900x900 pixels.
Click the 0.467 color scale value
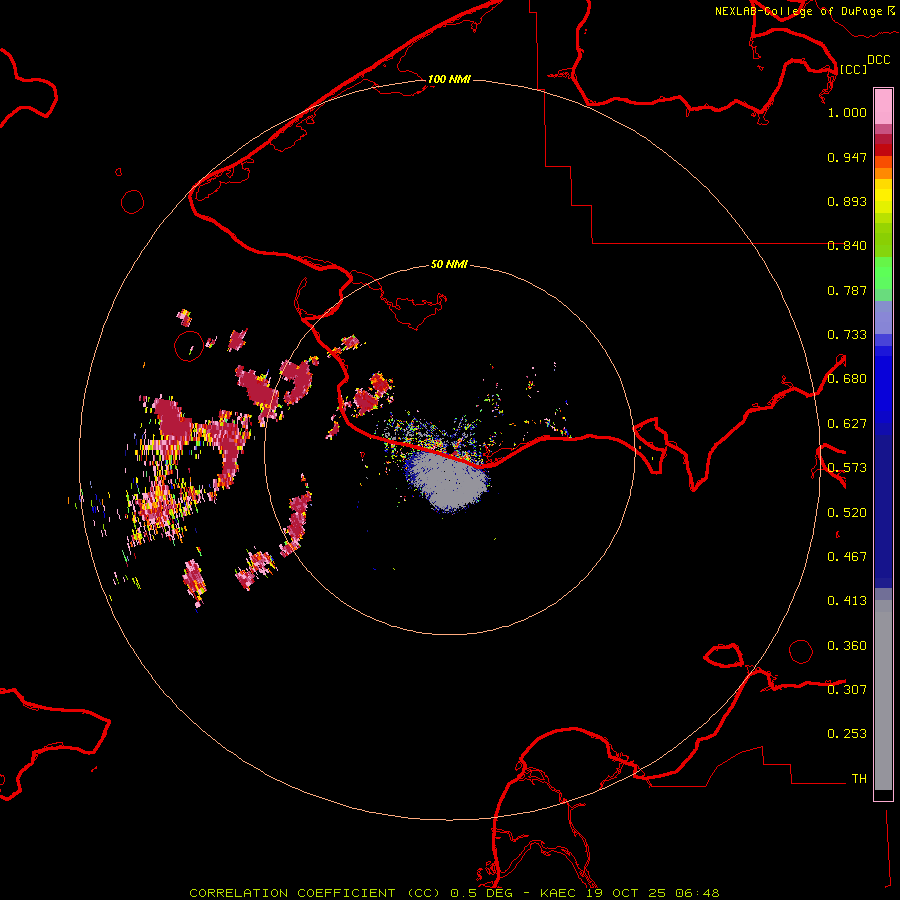point(847,557)
